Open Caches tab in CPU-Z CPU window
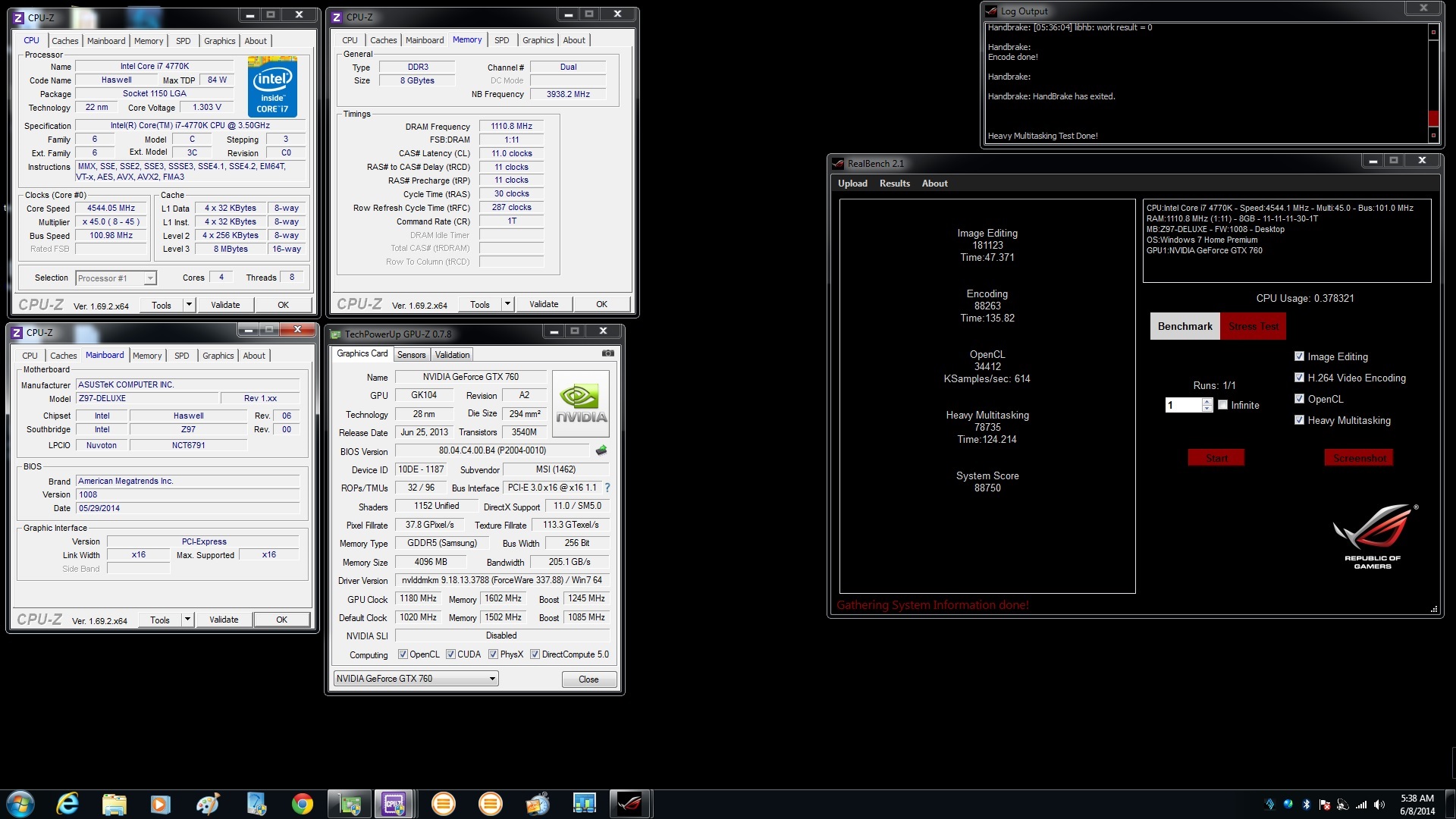Screen dimensions: 1456x819 click(x=64, y=41)
